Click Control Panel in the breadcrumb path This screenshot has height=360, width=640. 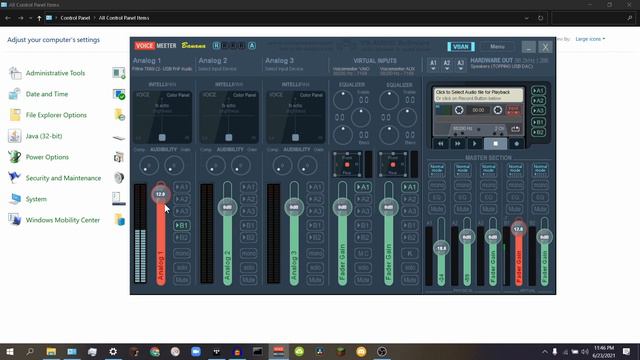(x=75, y=18)
